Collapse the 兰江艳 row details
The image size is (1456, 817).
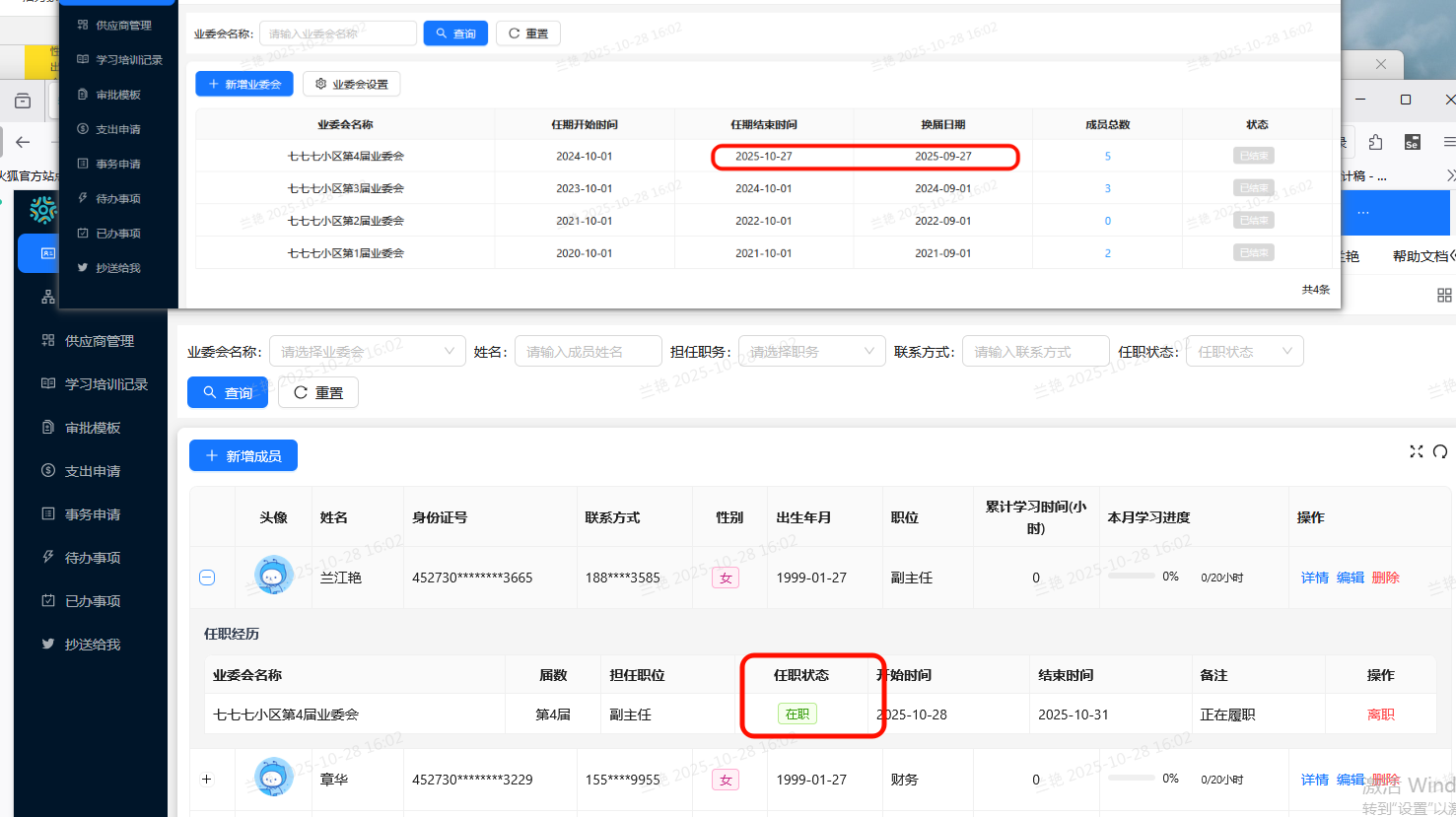point(207,578)
